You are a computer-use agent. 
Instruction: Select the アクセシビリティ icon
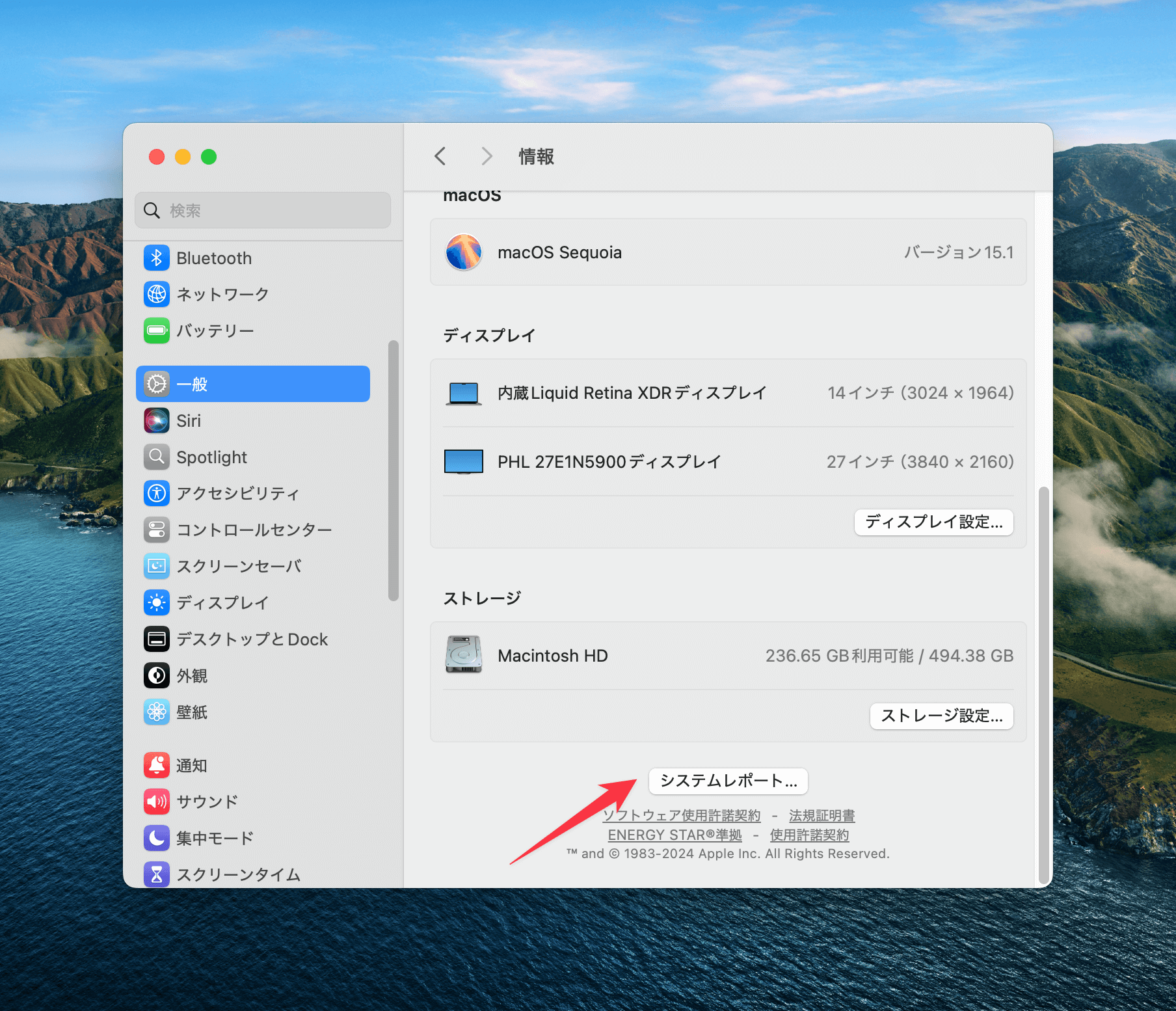pyautogui.click(x=156, y=493)
